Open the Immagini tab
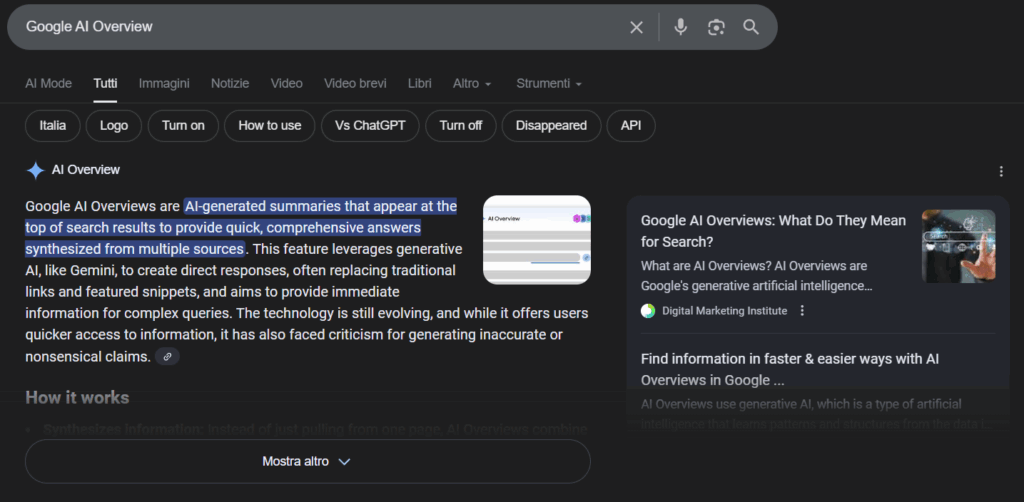Screen dimensions: 1024x502 coord(164,84)
